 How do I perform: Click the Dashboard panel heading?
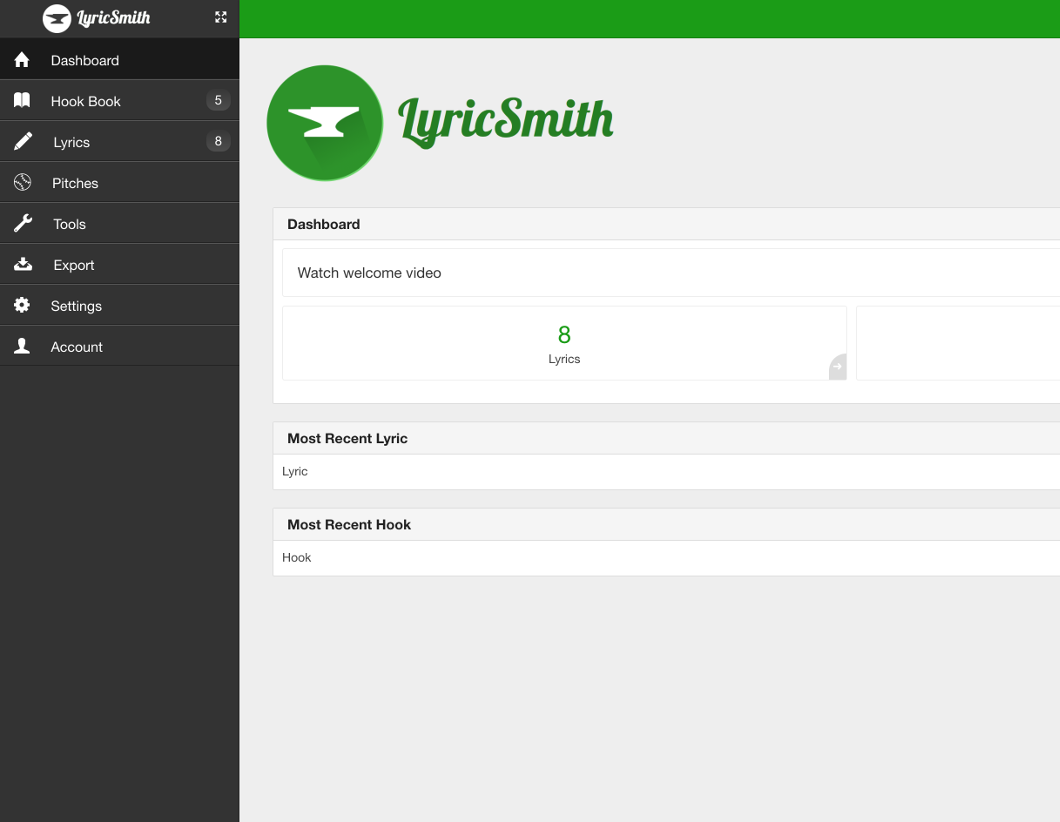[324, 224]
